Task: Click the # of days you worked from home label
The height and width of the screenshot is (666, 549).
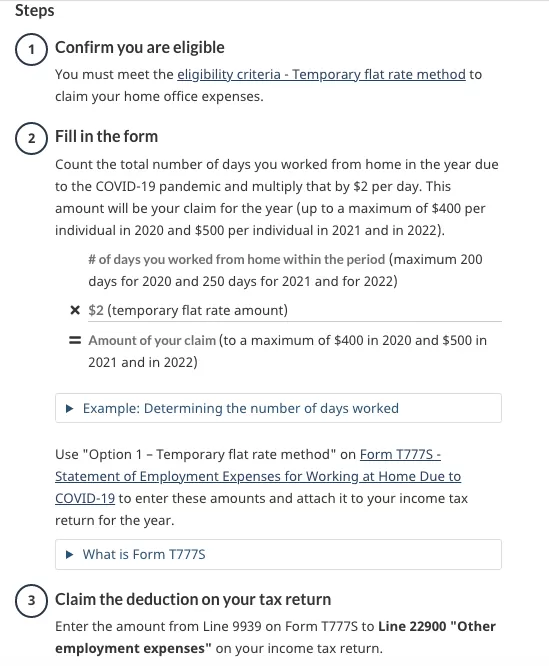Action: [236, 260]
